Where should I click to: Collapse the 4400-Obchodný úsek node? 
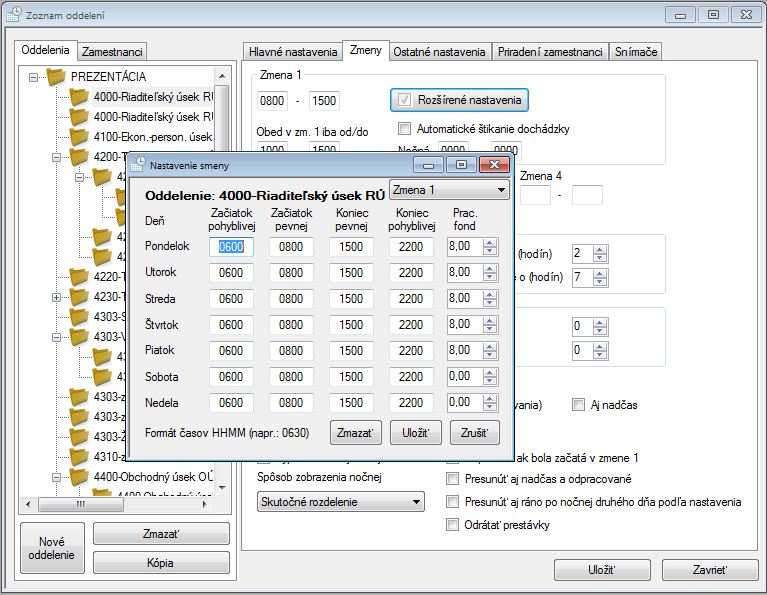(56, 477)
